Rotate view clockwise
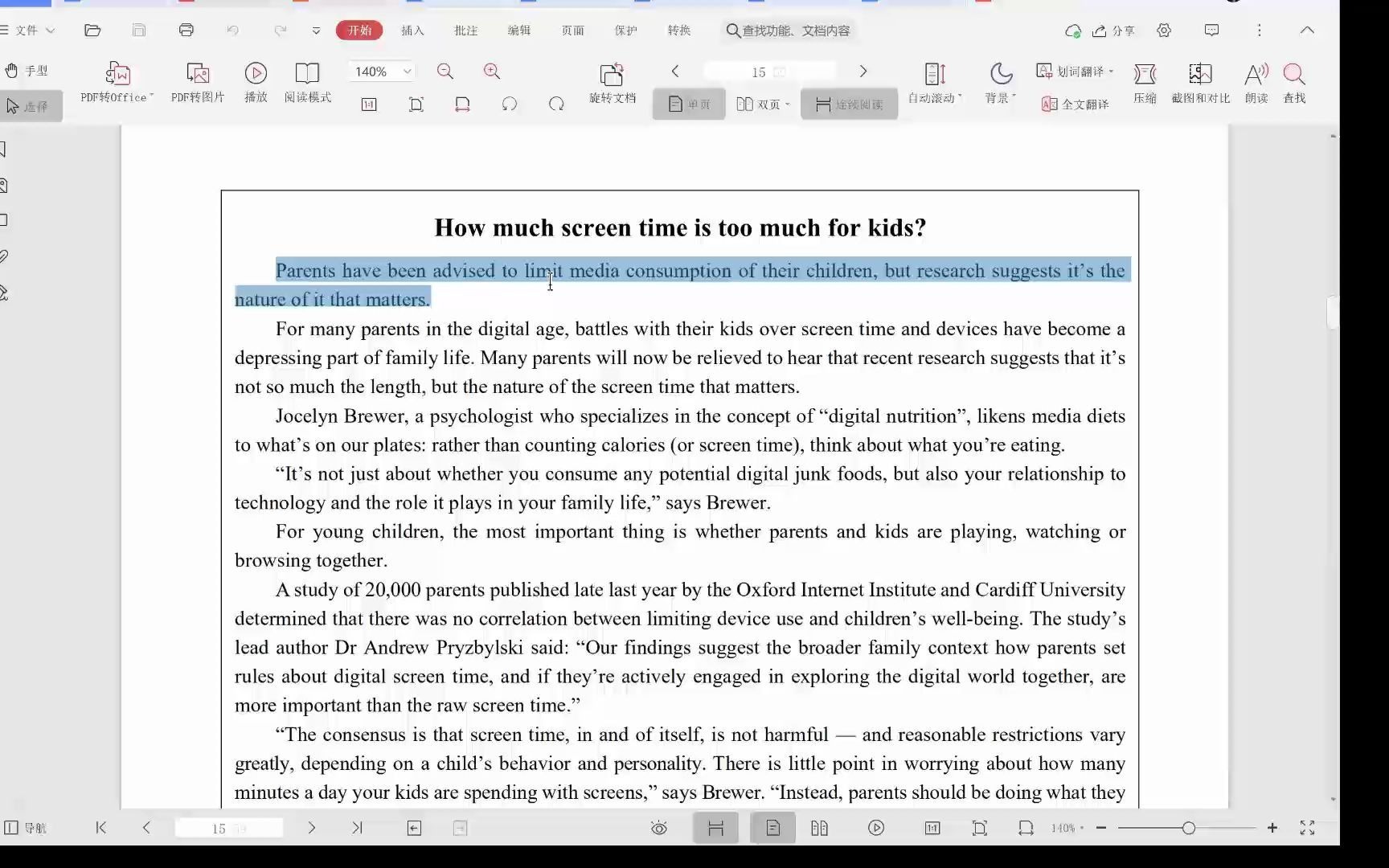Screen dimensions: 1389x868 (x=556, y=104)
